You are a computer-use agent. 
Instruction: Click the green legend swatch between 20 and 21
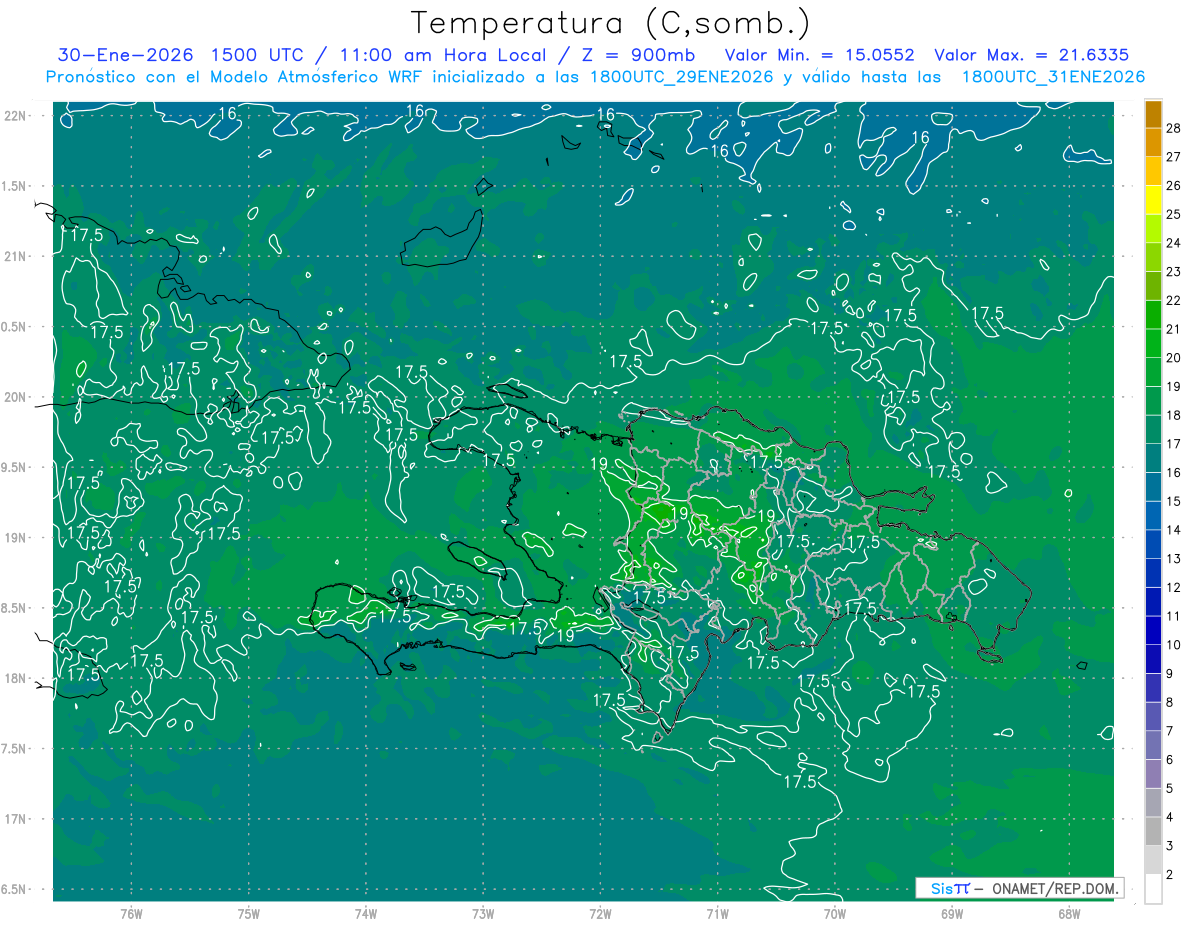pyautogui.click(x=1153, y=343)
